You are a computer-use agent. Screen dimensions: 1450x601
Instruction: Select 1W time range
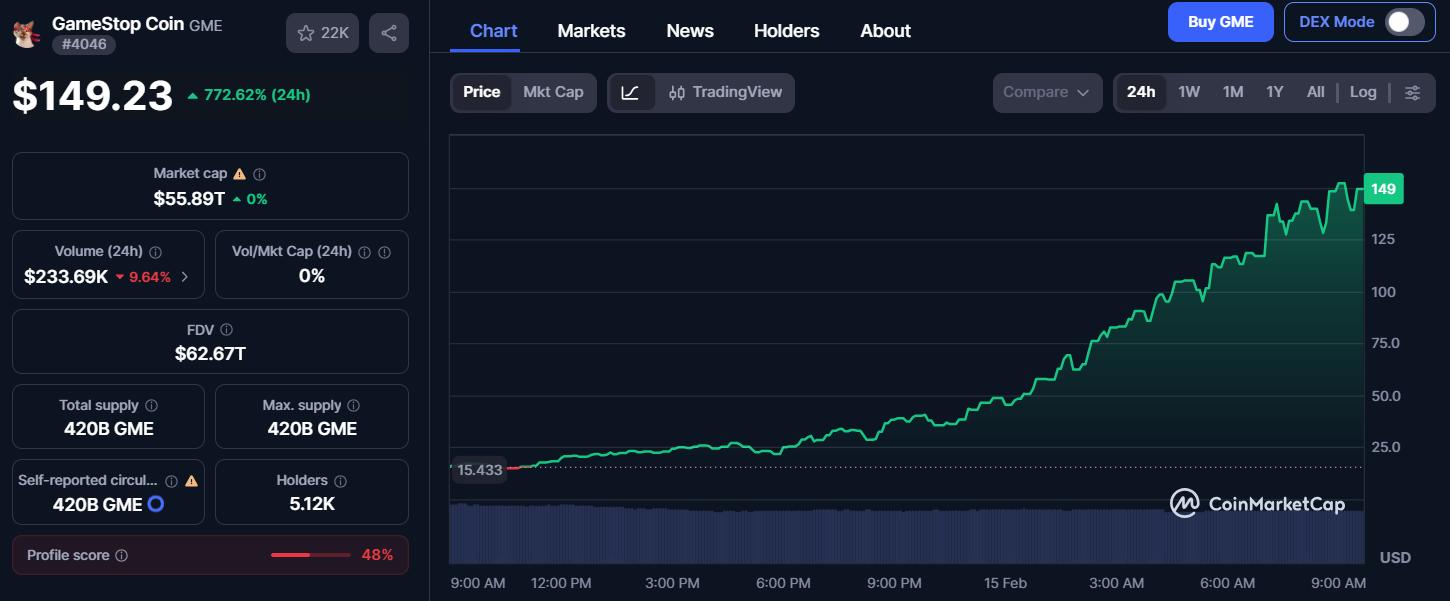pyautogui.click(x=1189, y=92)
